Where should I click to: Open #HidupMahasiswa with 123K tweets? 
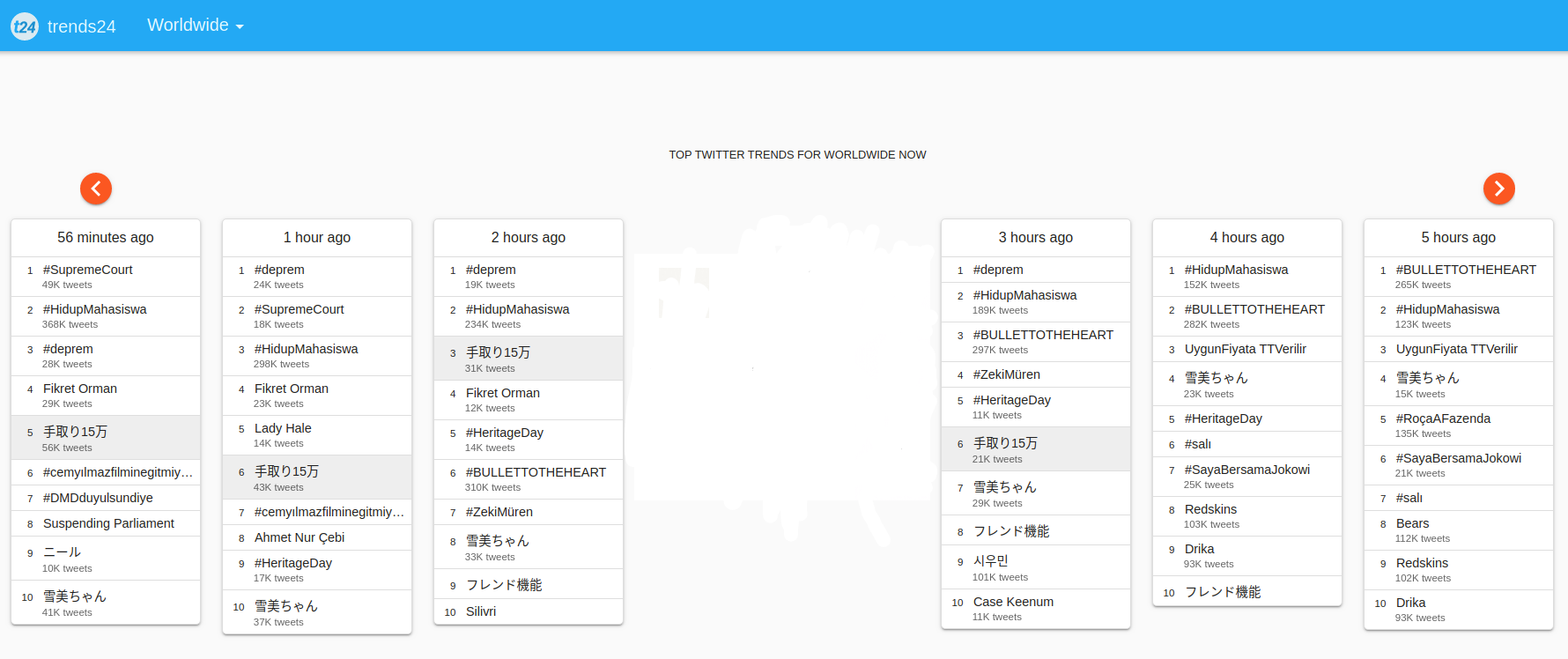[1448, 309]
